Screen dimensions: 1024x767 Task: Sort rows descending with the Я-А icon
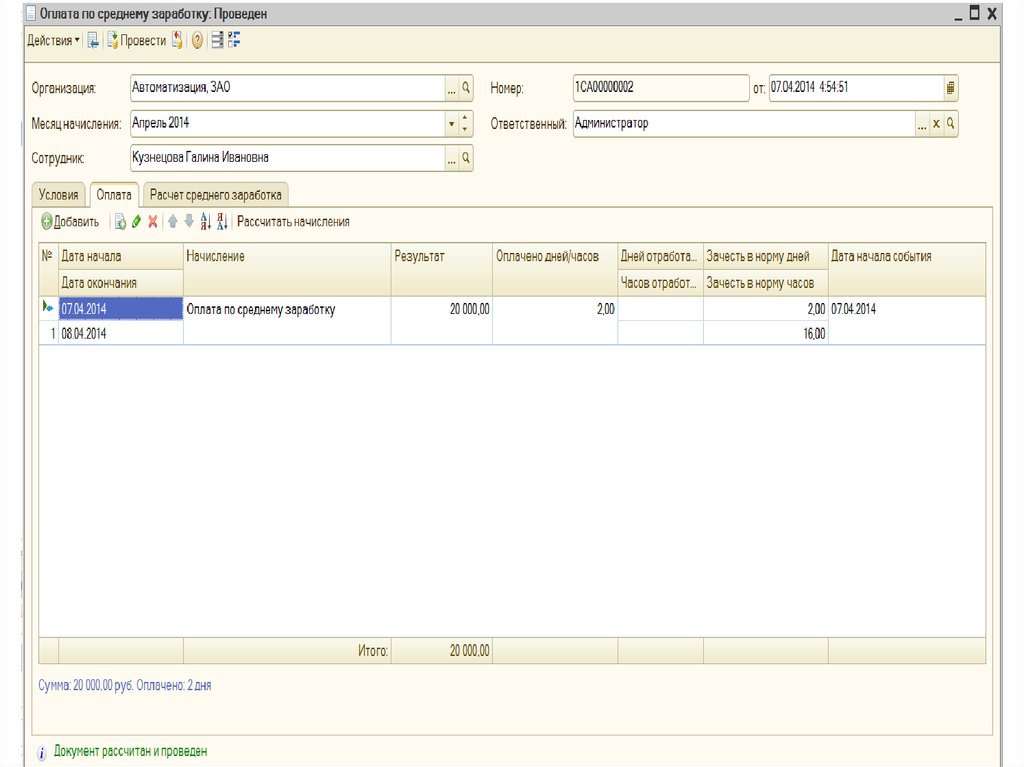(222, 222)
